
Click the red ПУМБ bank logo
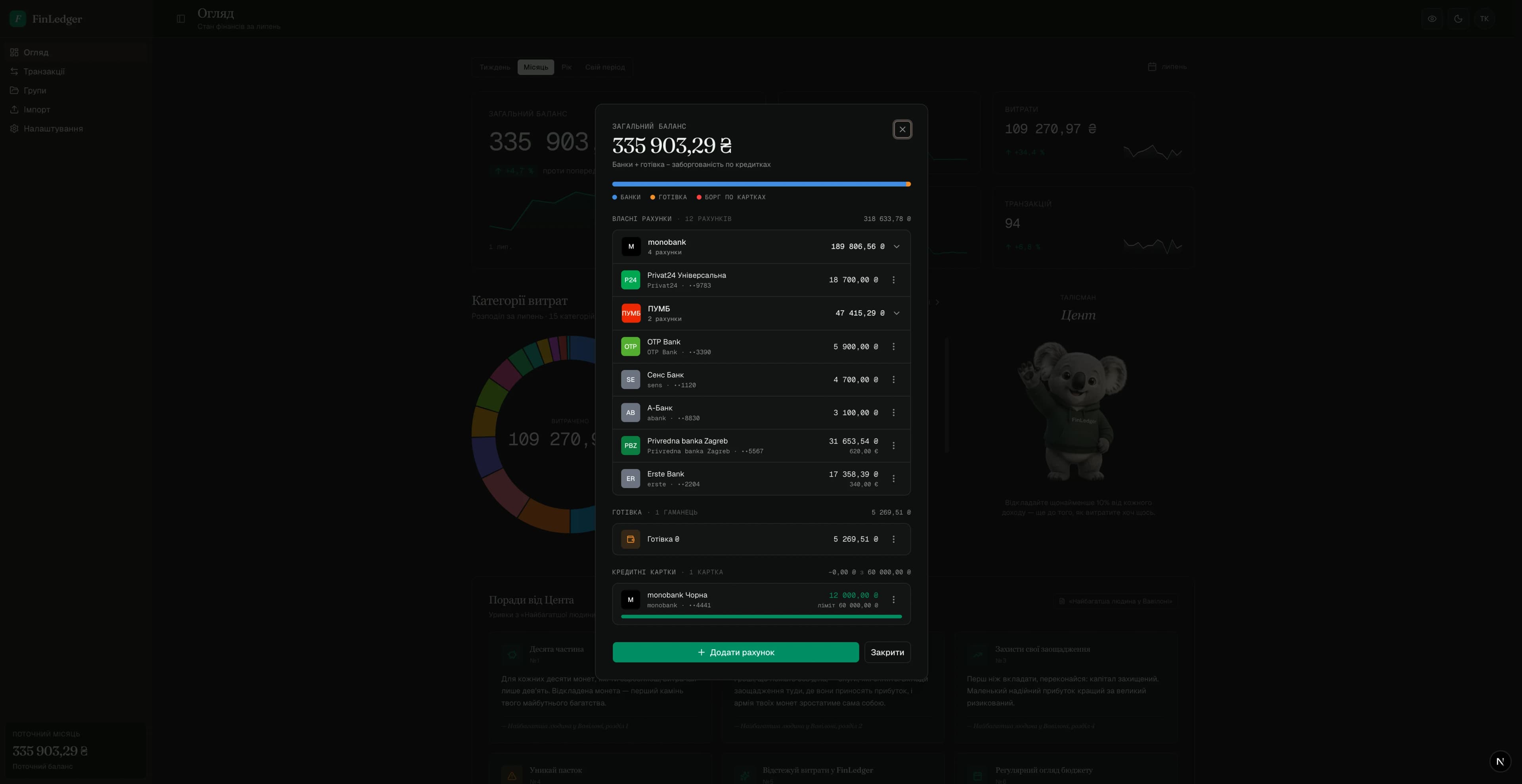[x=631, y=313]
